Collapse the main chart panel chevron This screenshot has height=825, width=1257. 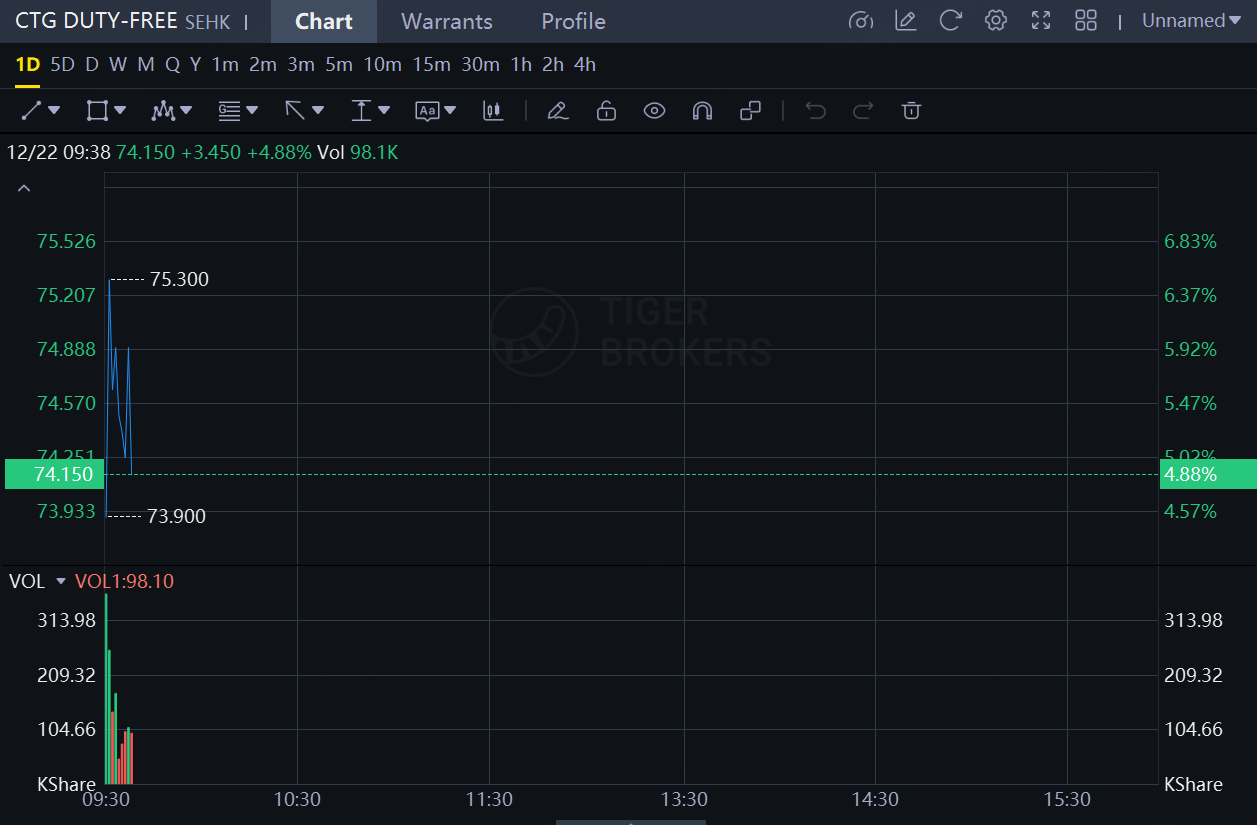tap(24, 188)
